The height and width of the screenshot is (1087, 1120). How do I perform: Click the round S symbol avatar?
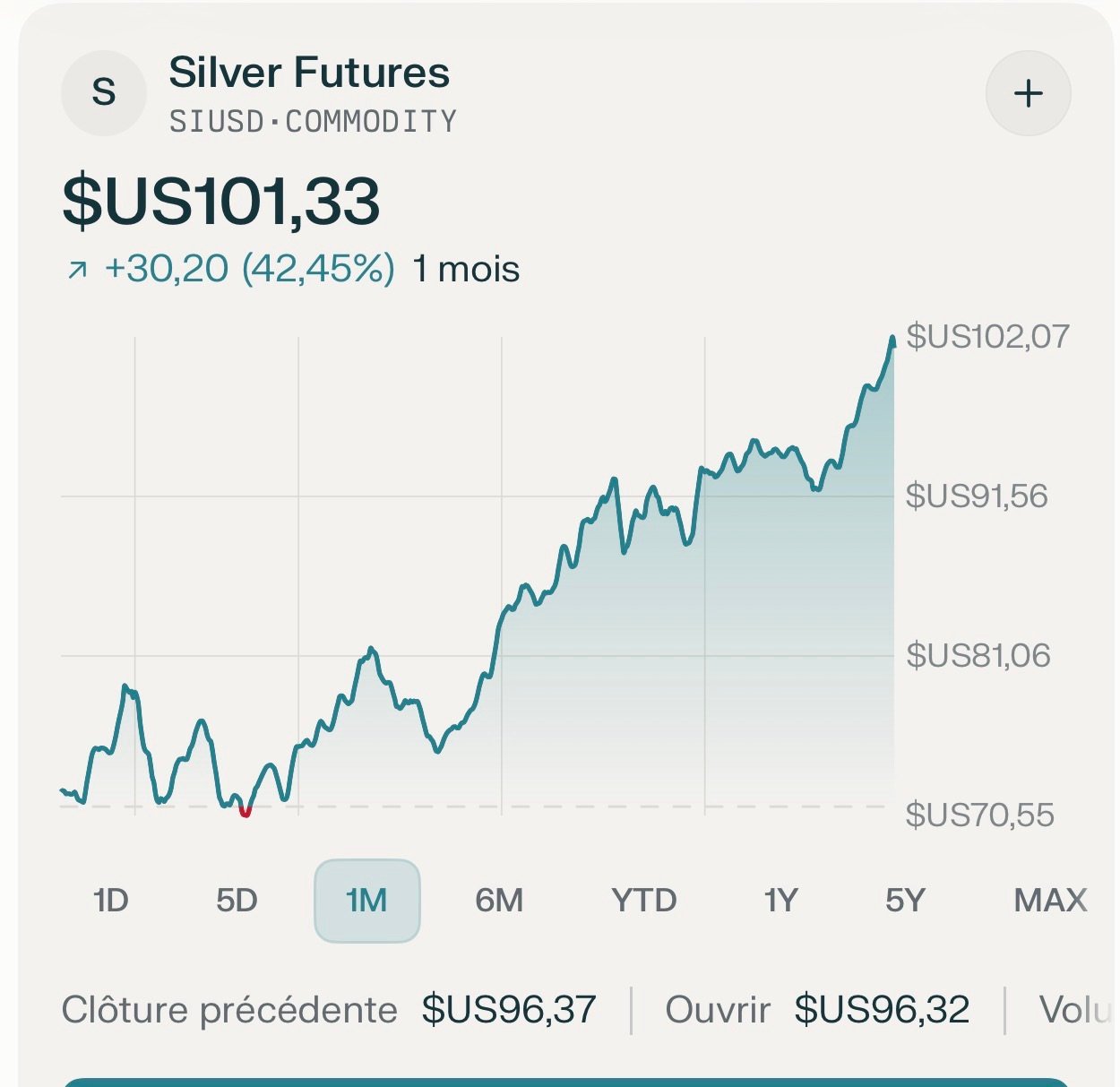pos(104,93)
